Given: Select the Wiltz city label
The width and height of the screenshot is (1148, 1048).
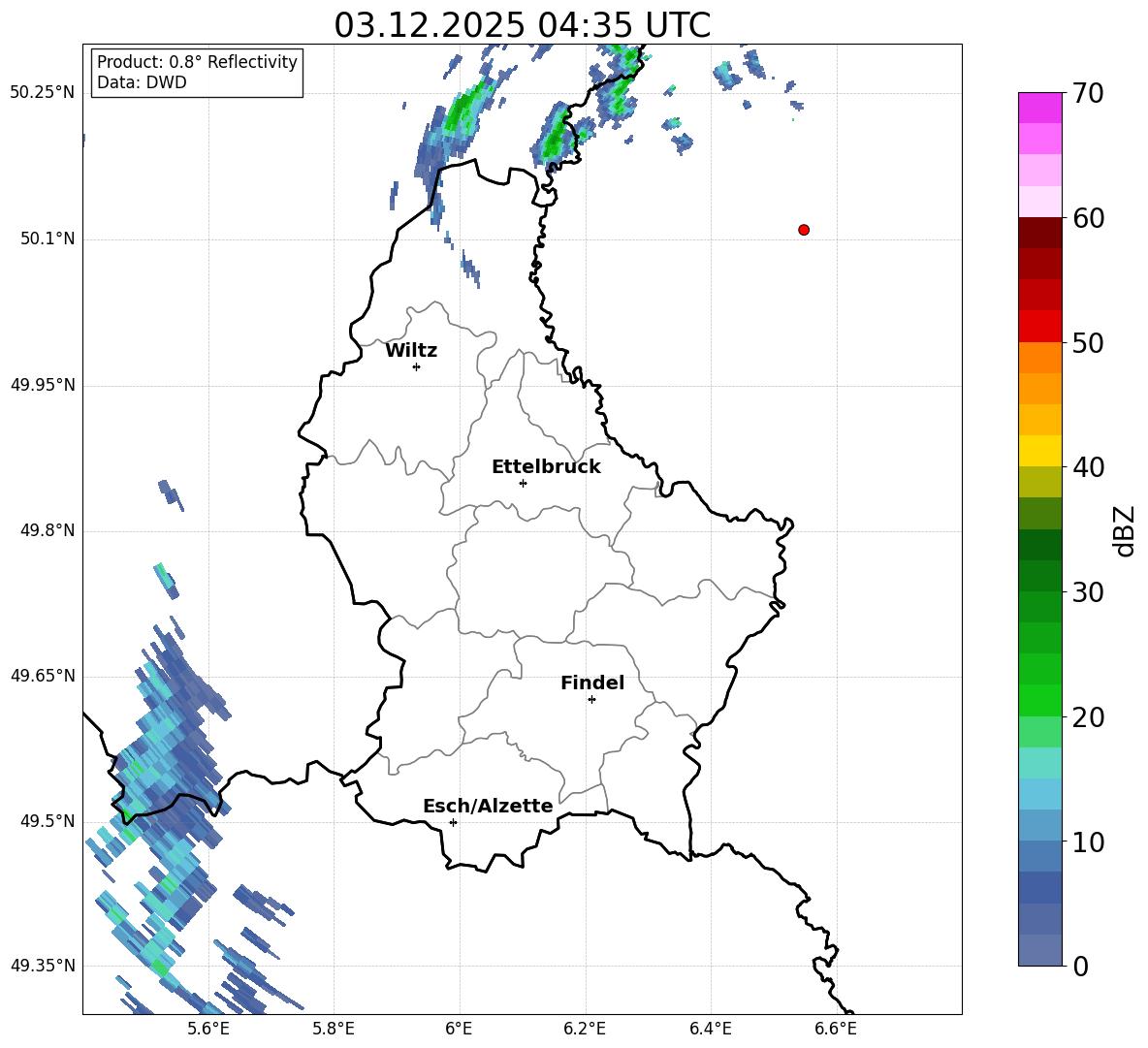Looking at the screenshot, I should coord(411,351).
